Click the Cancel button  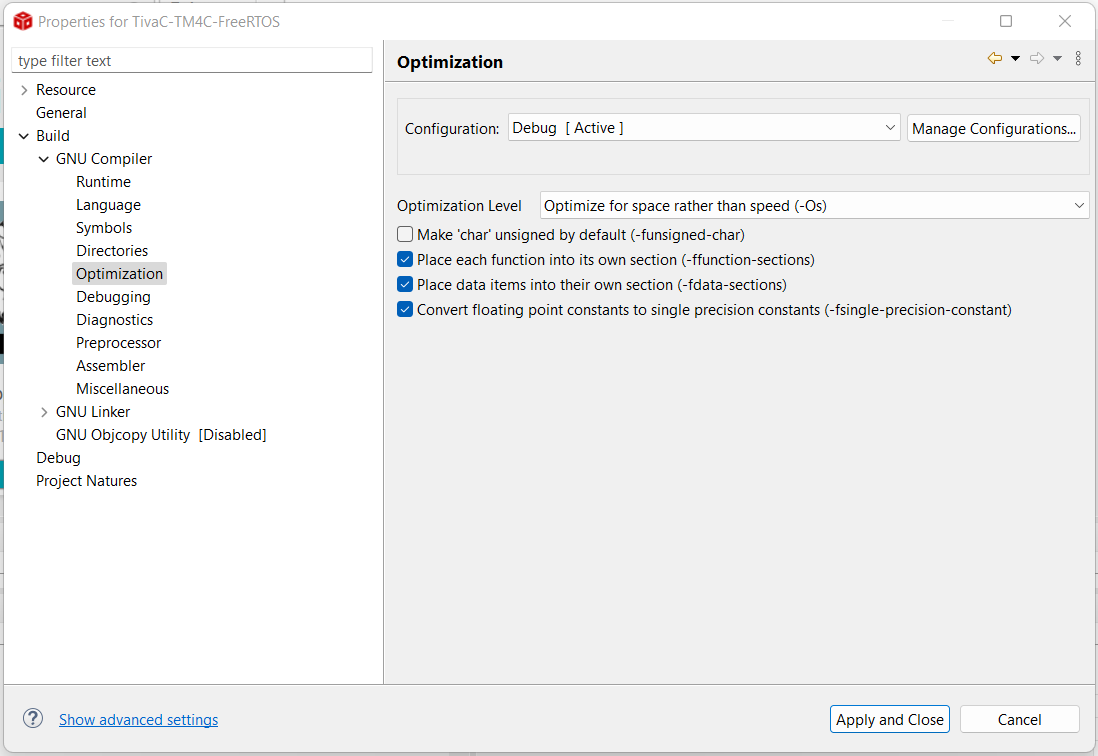pos(1019,719)
